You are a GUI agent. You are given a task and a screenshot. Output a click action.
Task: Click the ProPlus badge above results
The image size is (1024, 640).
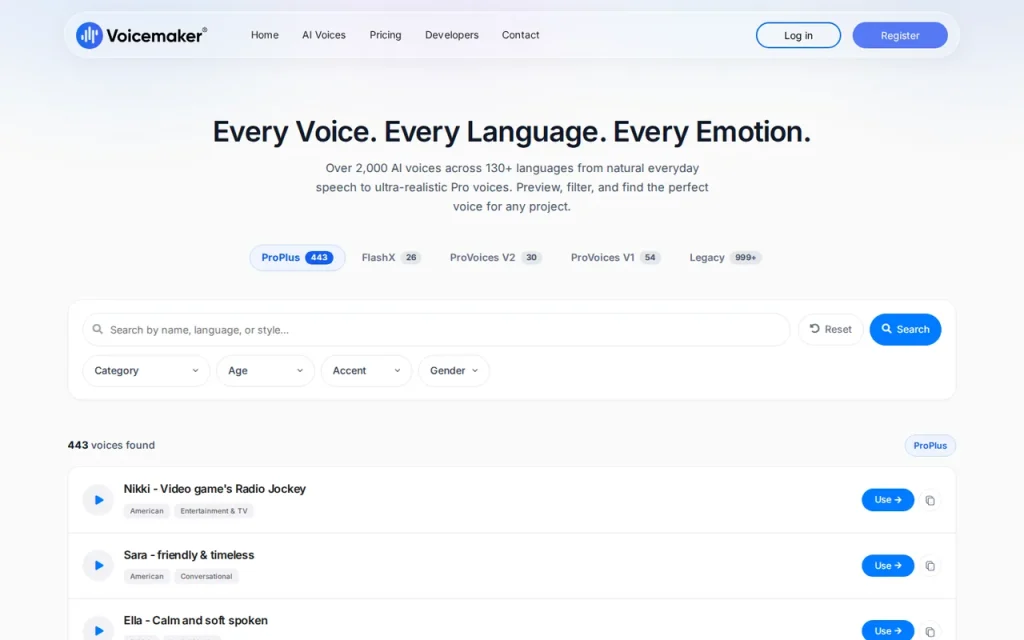point(930,446)
